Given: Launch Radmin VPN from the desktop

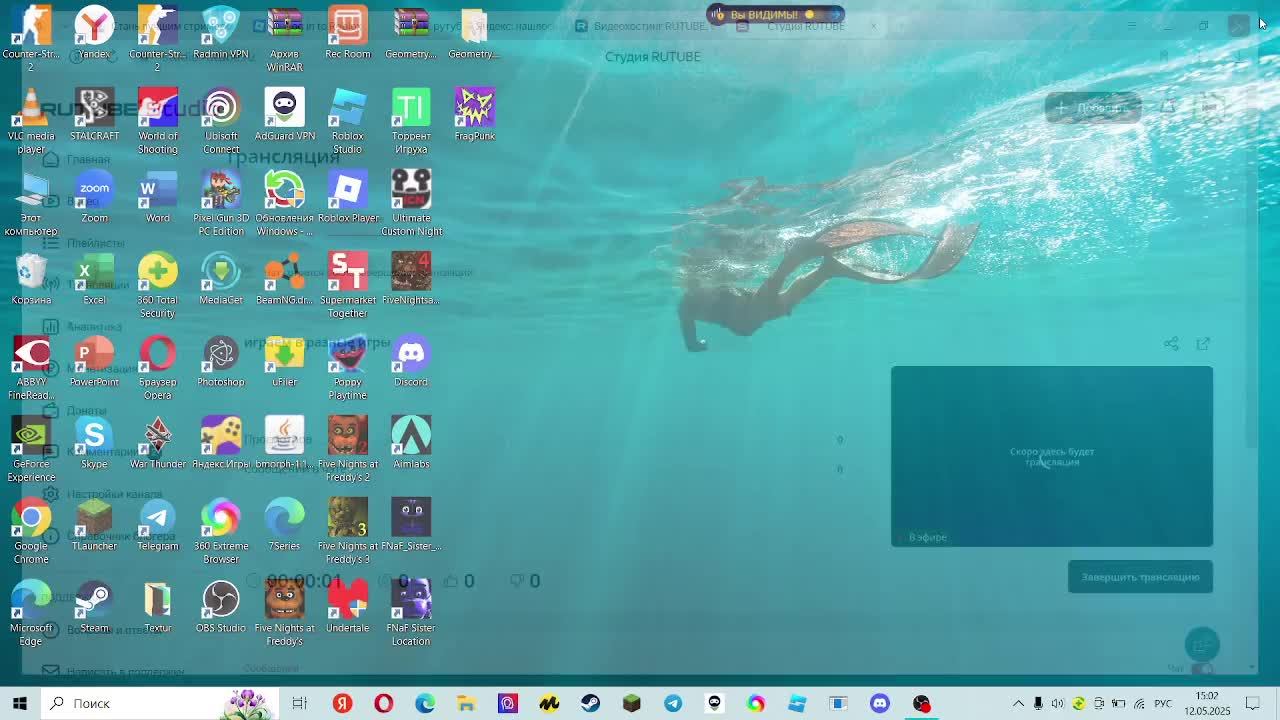Looking at the screenshot, I should click(x=221, y=33).
